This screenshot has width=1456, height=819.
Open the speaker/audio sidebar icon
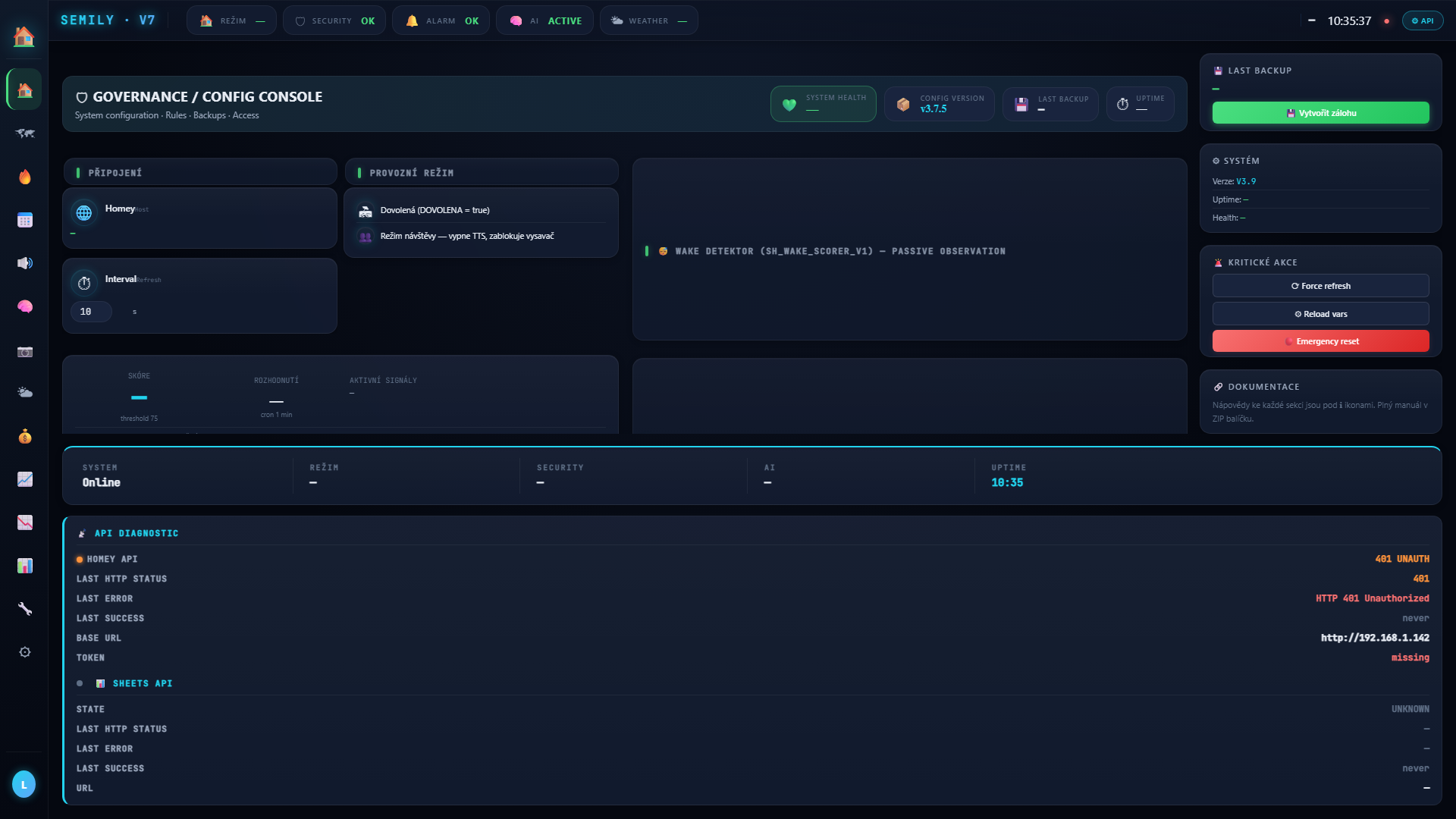point(24,263)
